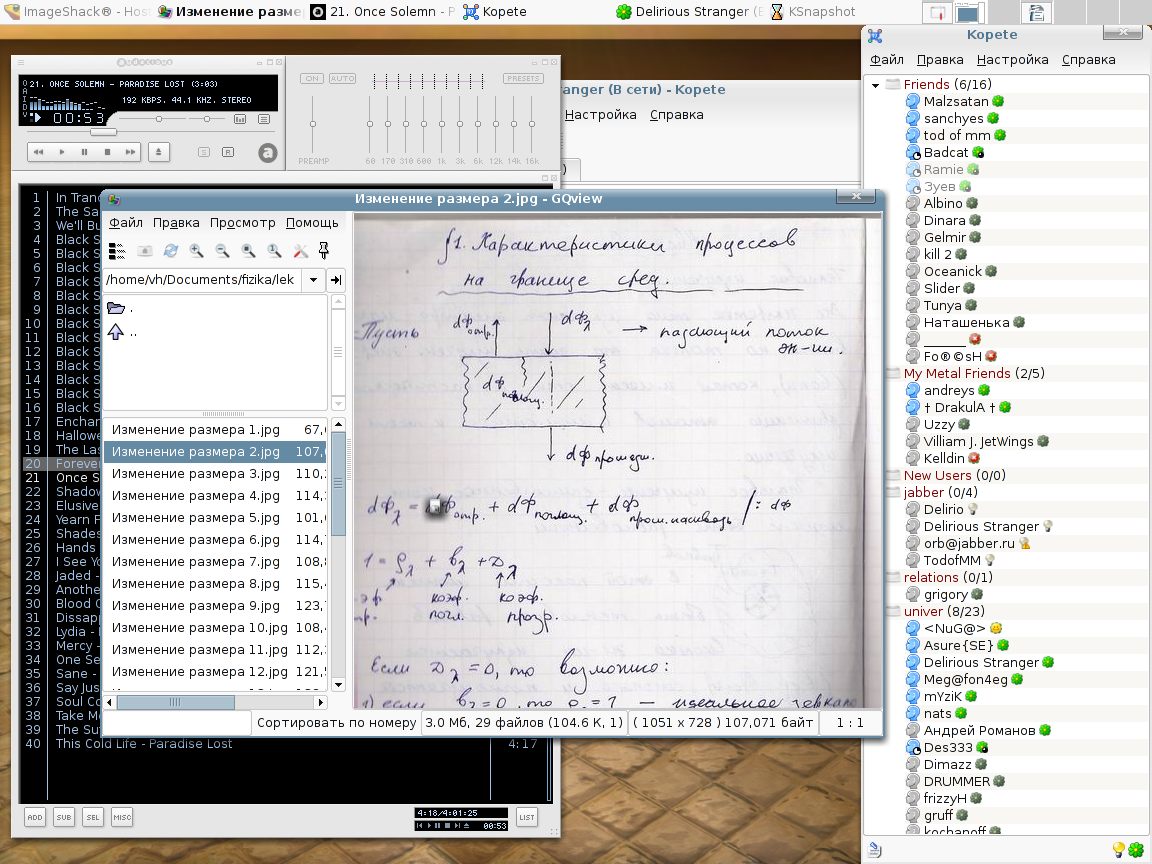Set zoom to 1:1 in GQview toolbar
The height and width of the screenshot is (864, 1152).
274,251
